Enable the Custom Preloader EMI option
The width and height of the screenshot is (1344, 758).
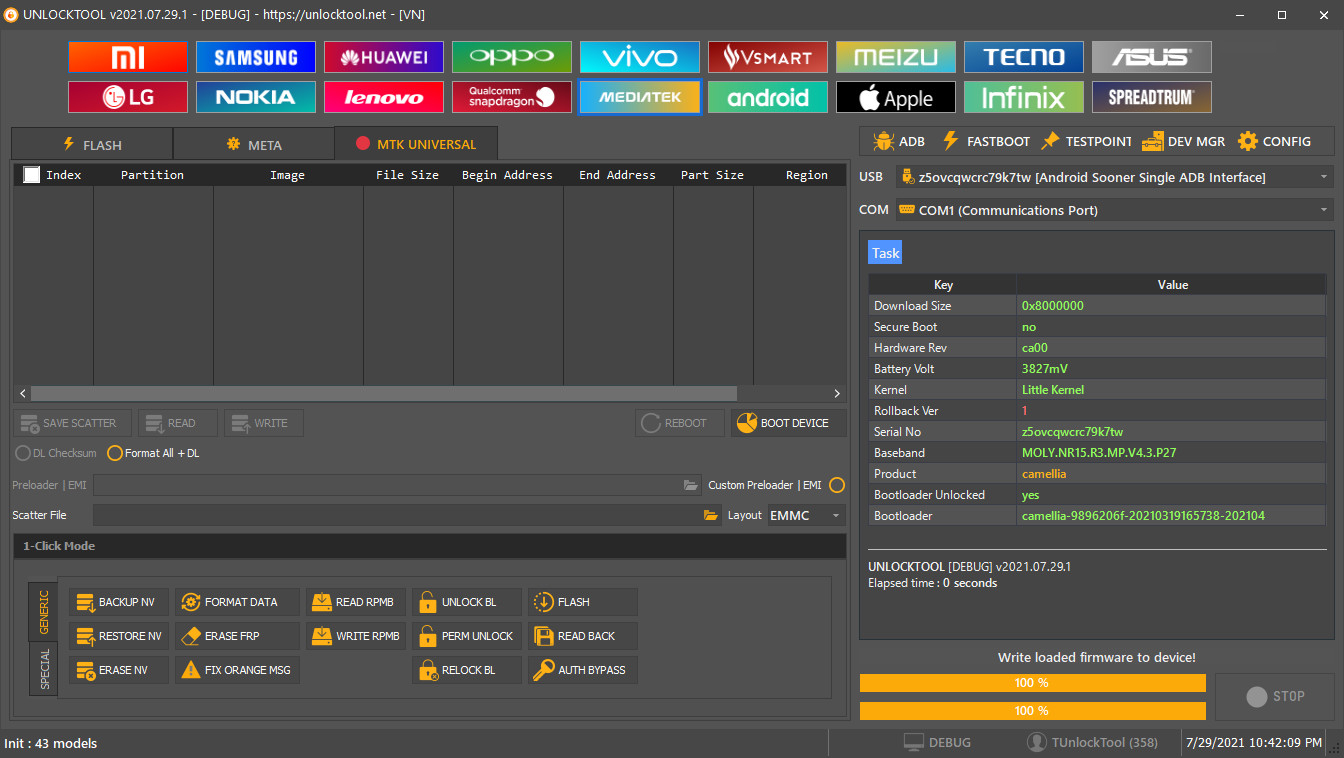click(x=837, y=485)
